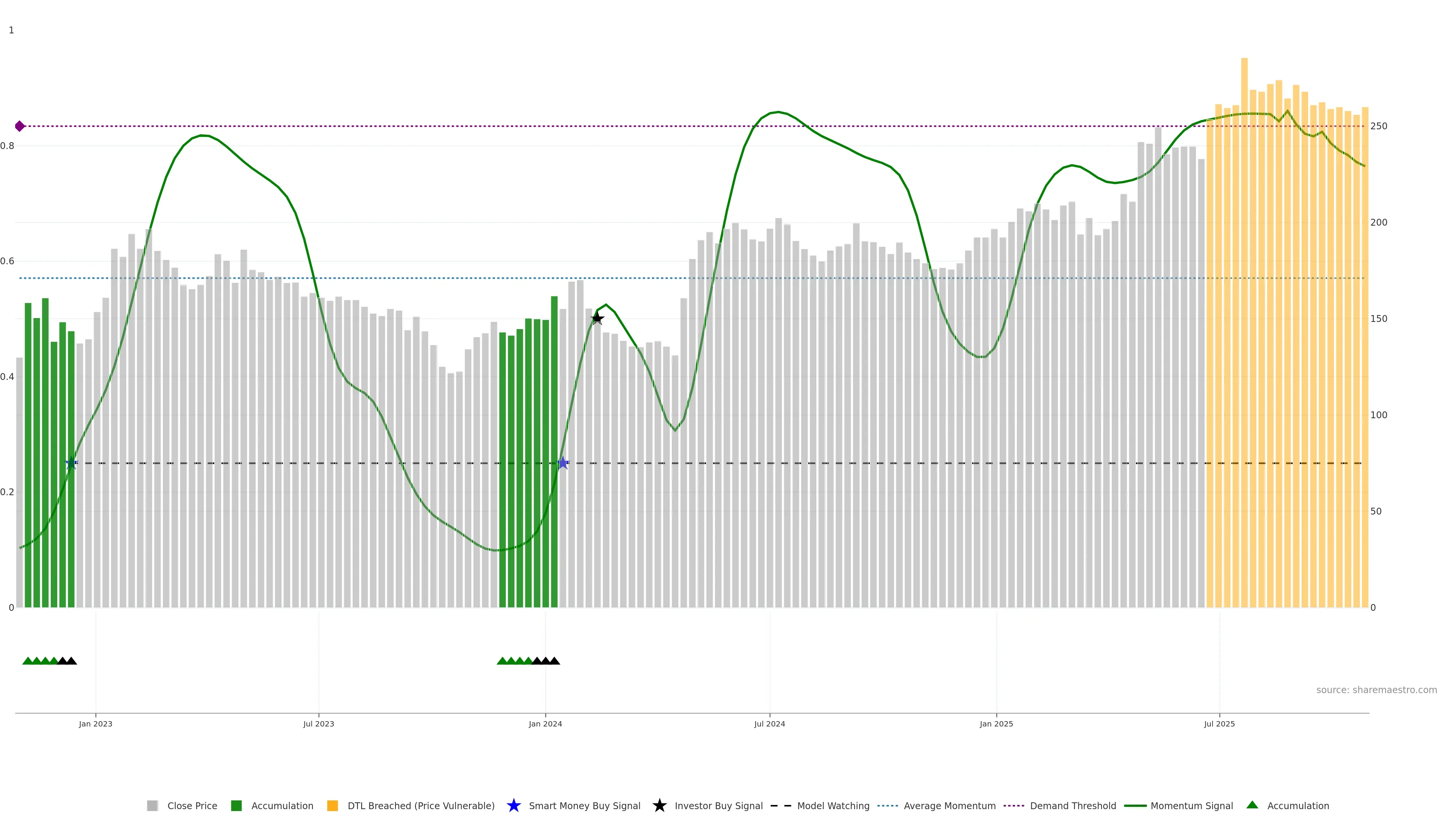1456x819 pixels.
Task: Click the tallest orange bar after Jul 2025
Action: coord(1244,282)
